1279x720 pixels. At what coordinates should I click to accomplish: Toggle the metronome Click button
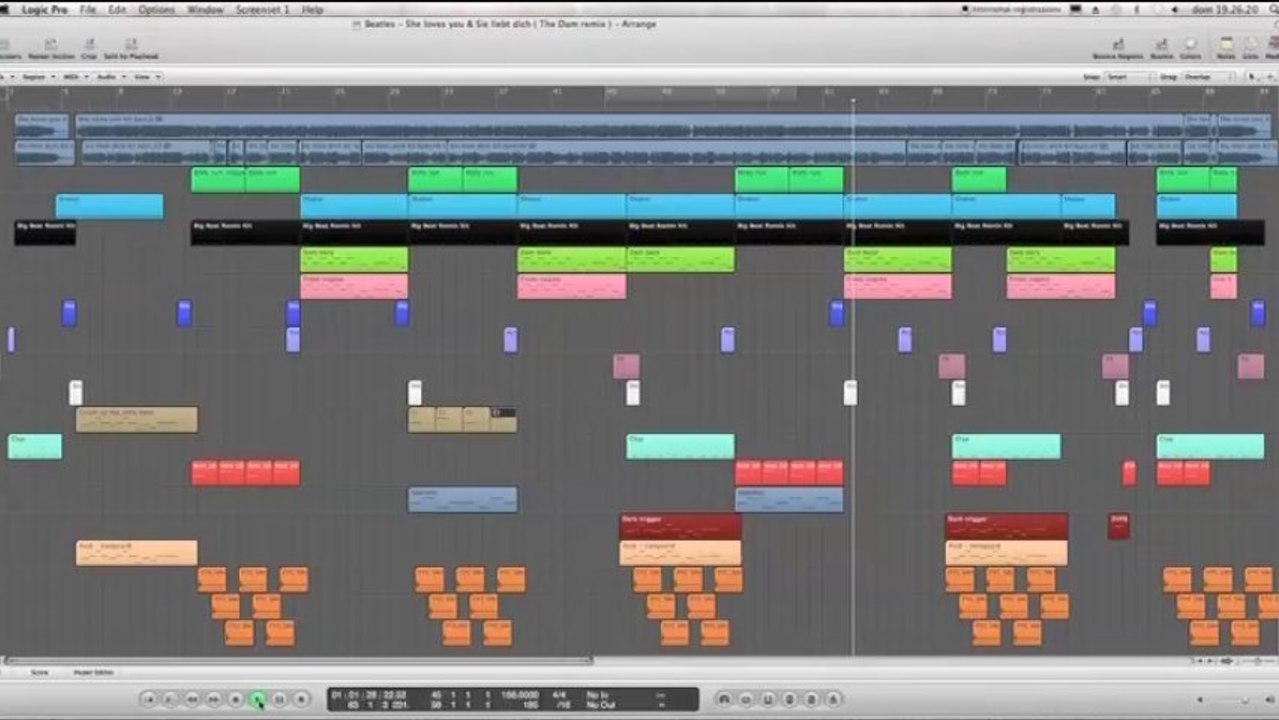pyautogui.click(x=833, y=699)
